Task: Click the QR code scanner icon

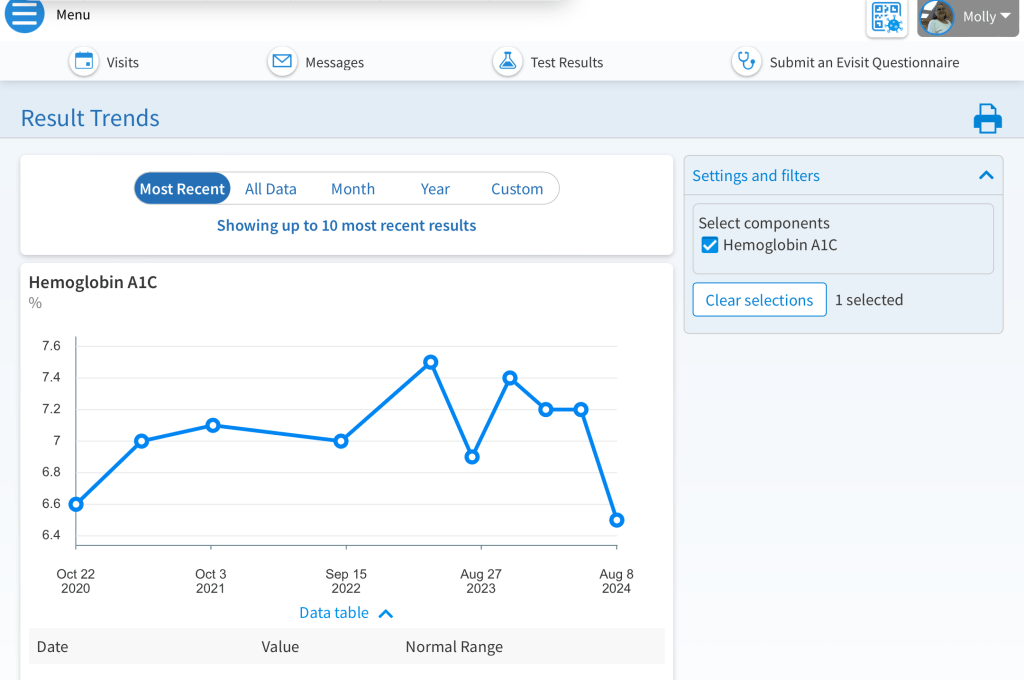Action: 886,17
